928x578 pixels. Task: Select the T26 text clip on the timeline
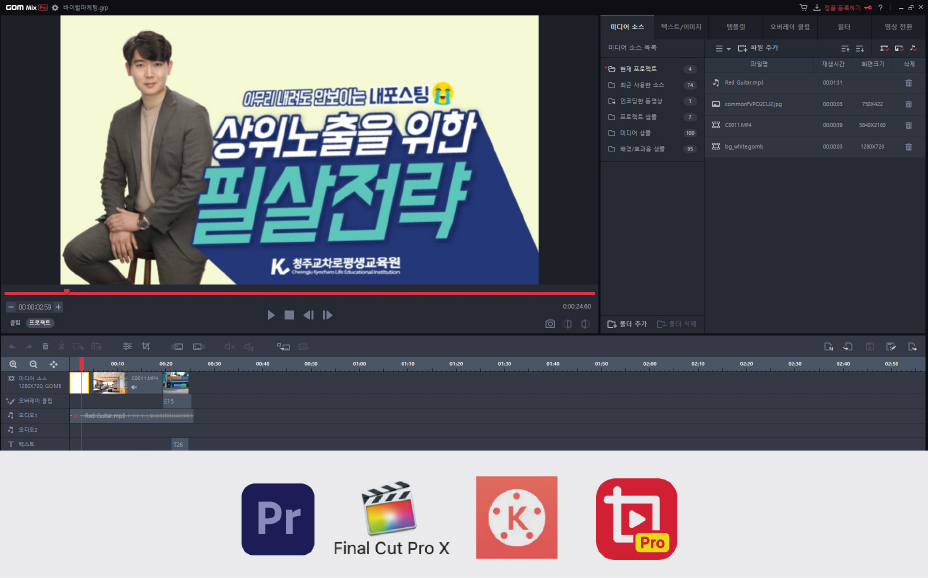179,444
